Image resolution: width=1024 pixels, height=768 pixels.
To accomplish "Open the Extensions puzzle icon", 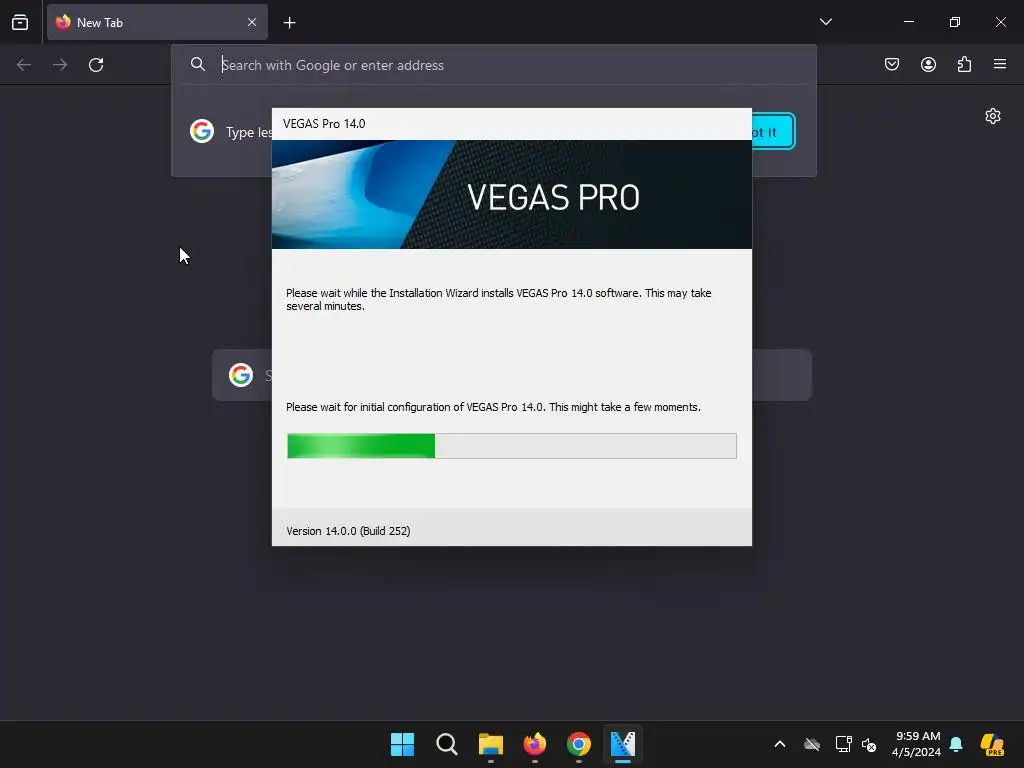I will click(964, 64).
